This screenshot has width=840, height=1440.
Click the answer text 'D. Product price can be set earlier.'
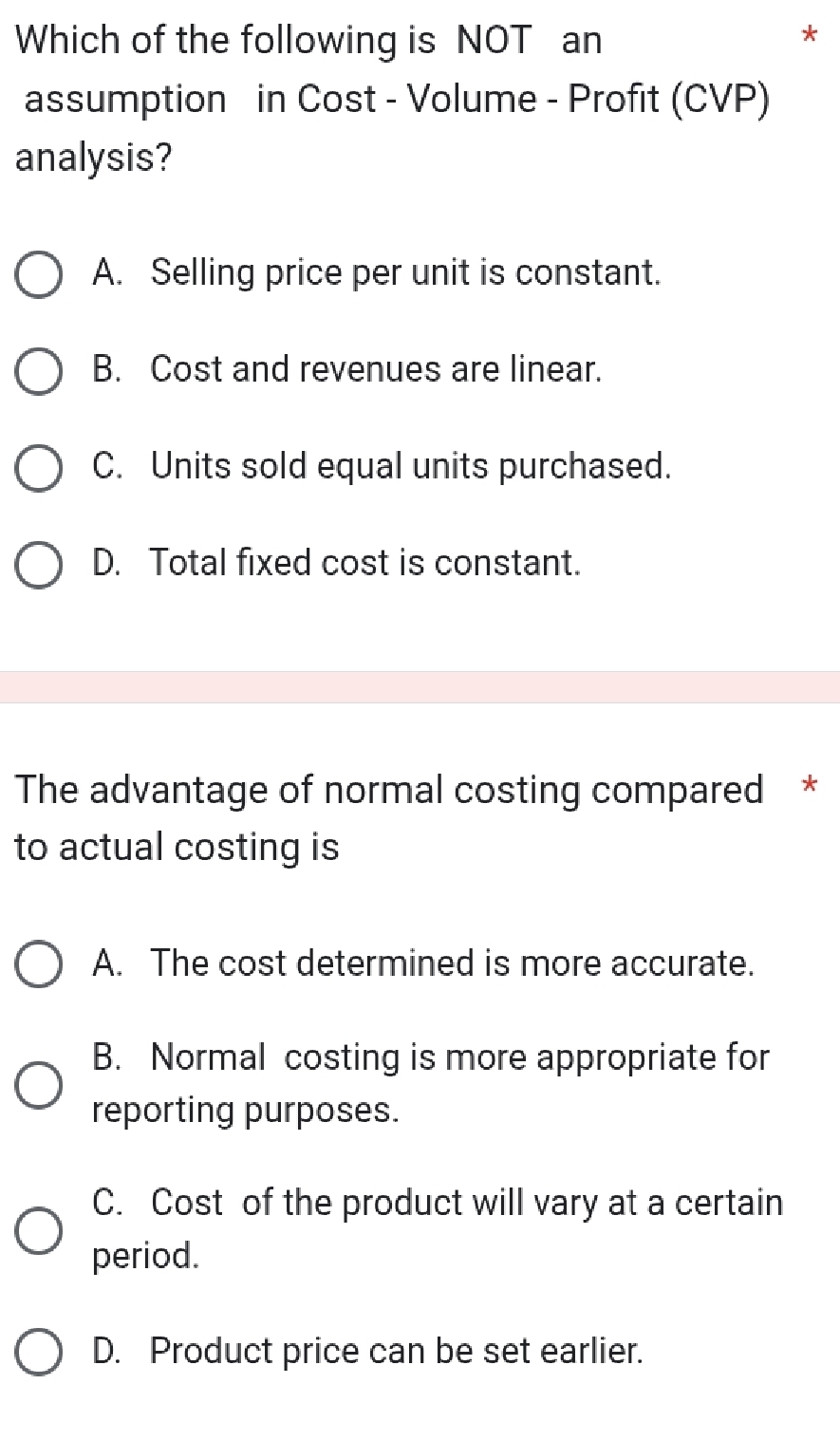pyautogui.click(x=368, y=1351)
